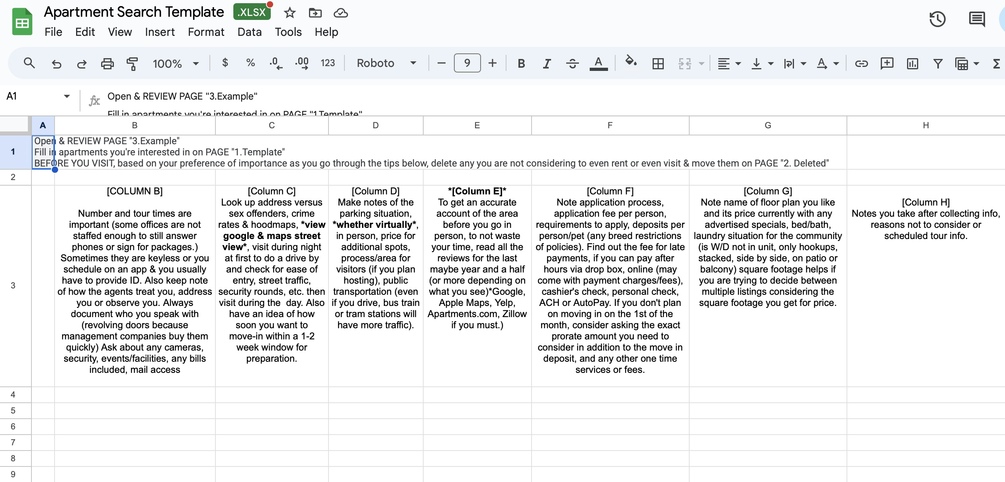Open the Roboto font dropdown

click(x=386, y=63)
